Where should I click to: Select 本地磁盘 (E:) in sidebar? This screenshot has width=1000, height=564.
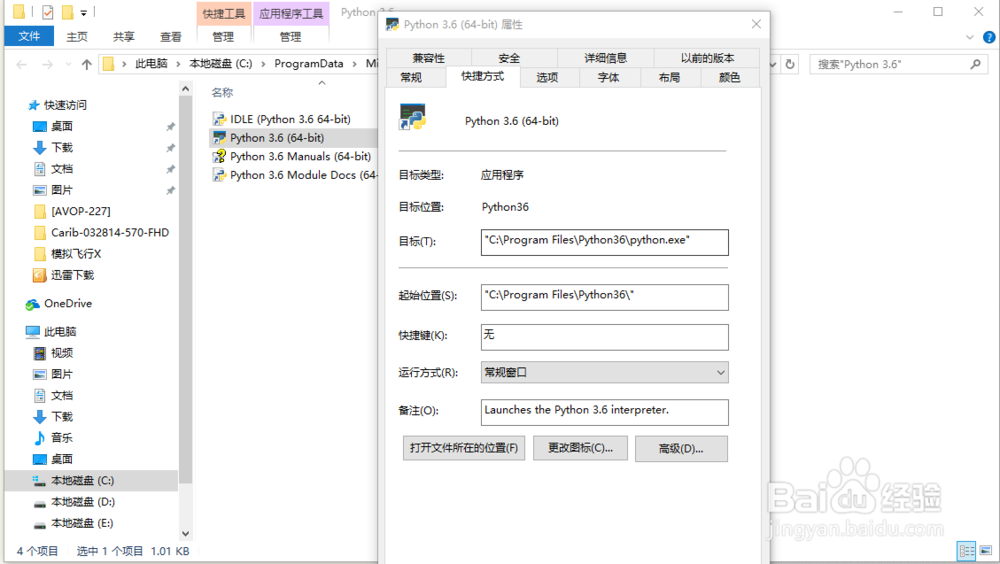point(82,523)
